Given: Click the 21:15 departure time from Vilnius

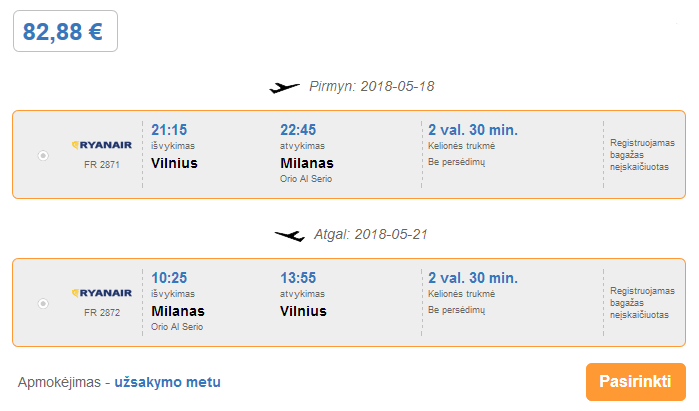Looking at the screenshot, I should pos(169,130).
